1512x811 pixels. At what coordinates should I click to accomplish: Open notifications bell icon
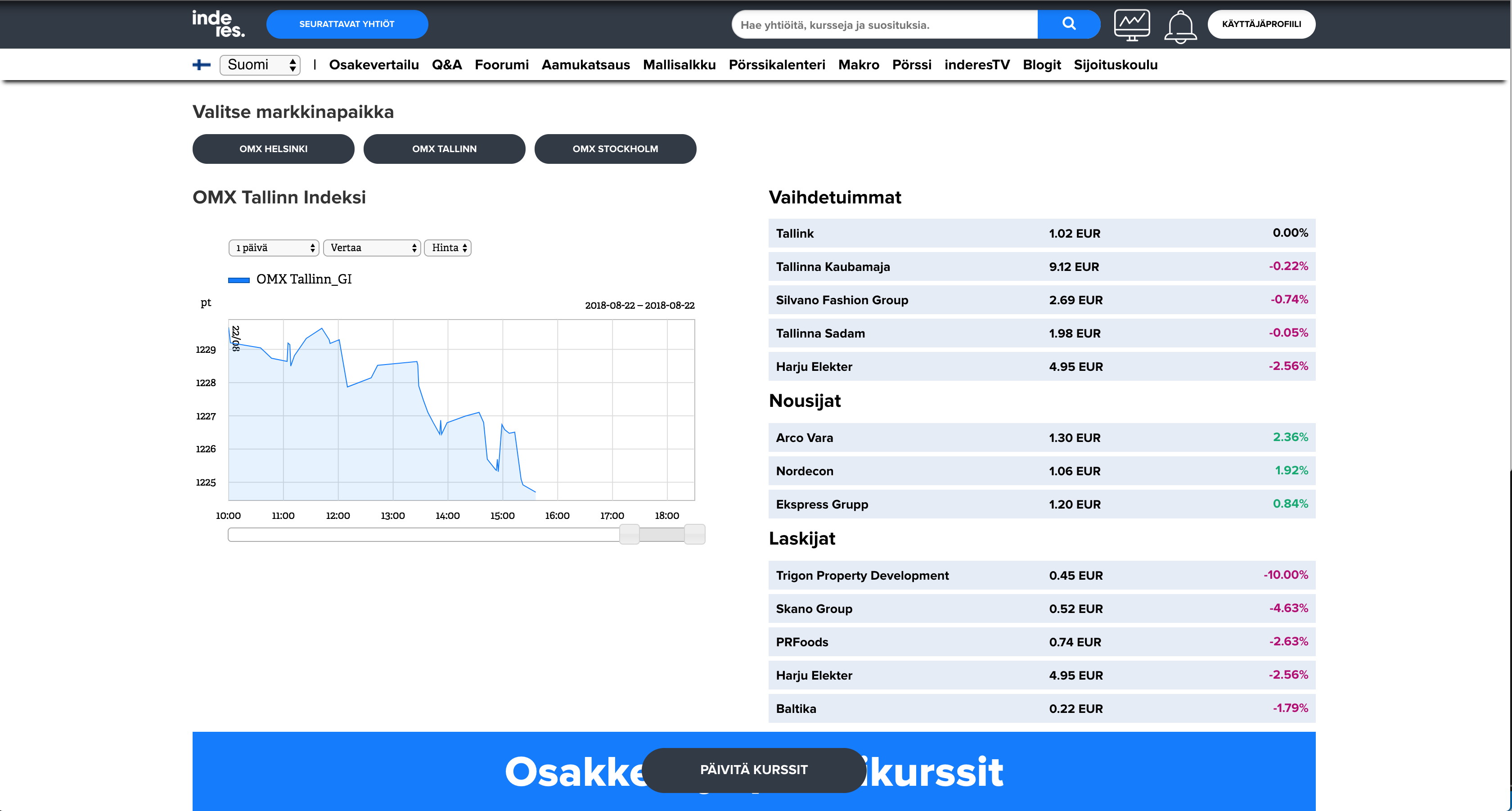1180,27
